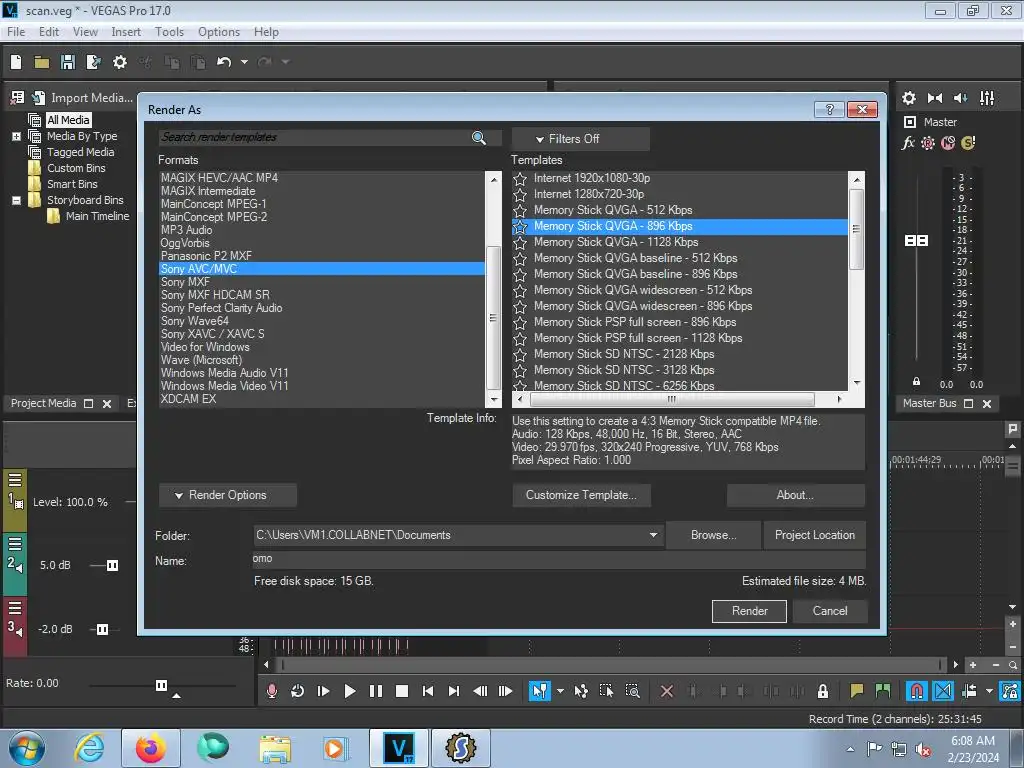Click the Loop Playback icon
This screenshot has width=1024, height=768.
pyautogui.click(x=297, y=691)
